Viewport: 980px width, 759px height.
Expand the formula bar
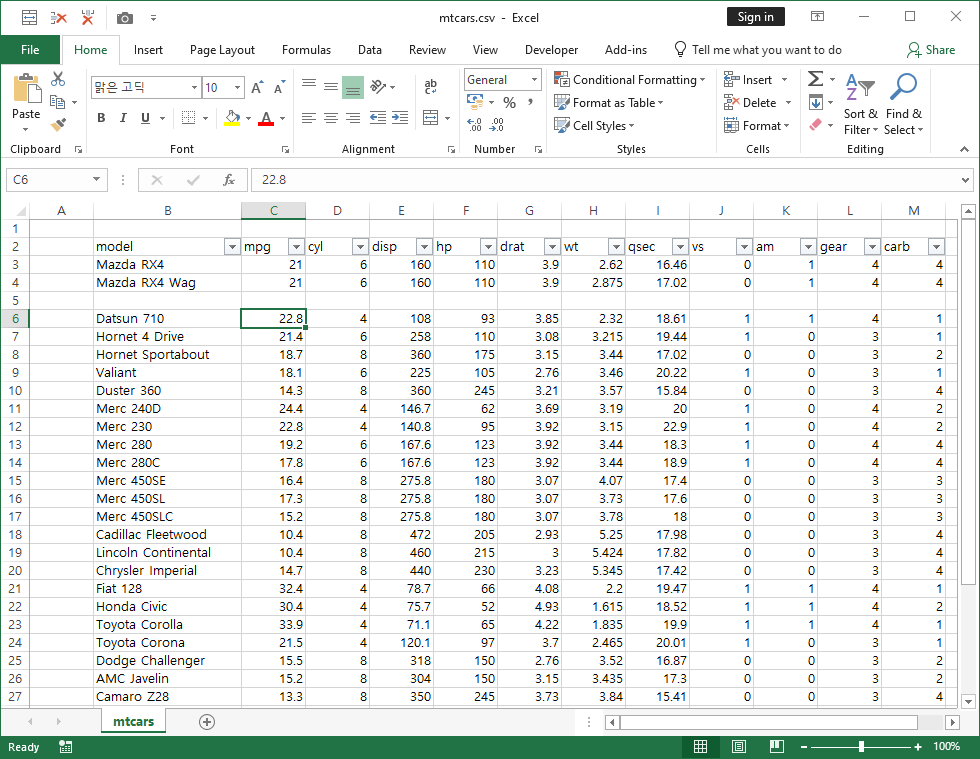pos(966,180)
